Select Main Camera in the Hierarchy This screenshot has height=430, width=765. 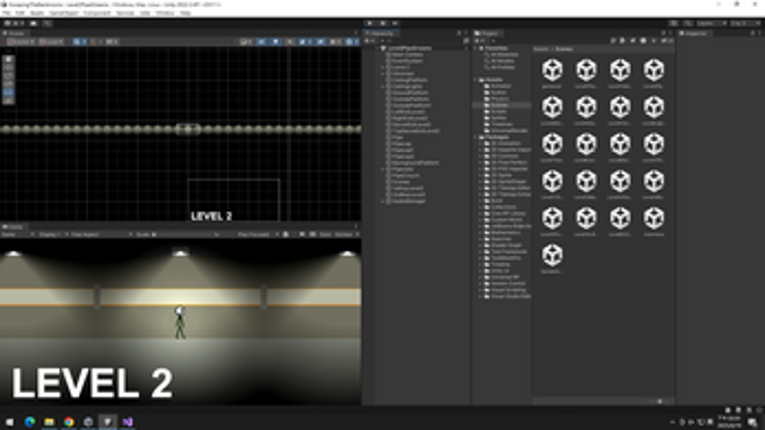407,55
